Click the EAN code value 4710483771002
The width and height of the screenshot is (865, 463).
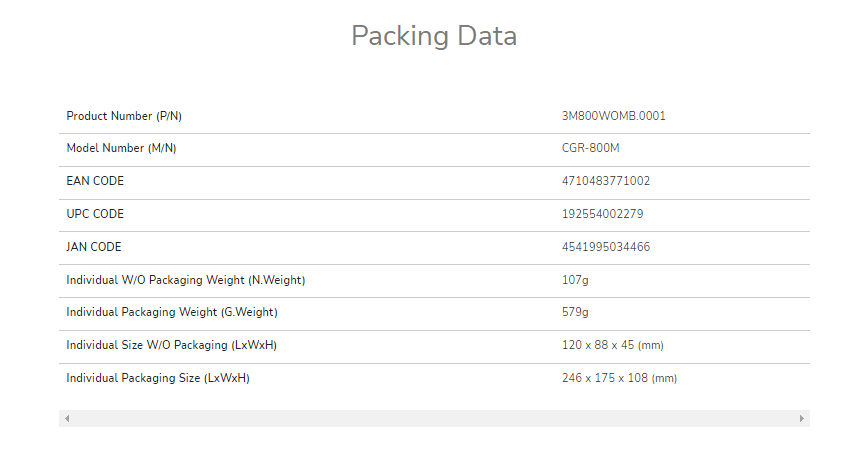coord(606,181)
